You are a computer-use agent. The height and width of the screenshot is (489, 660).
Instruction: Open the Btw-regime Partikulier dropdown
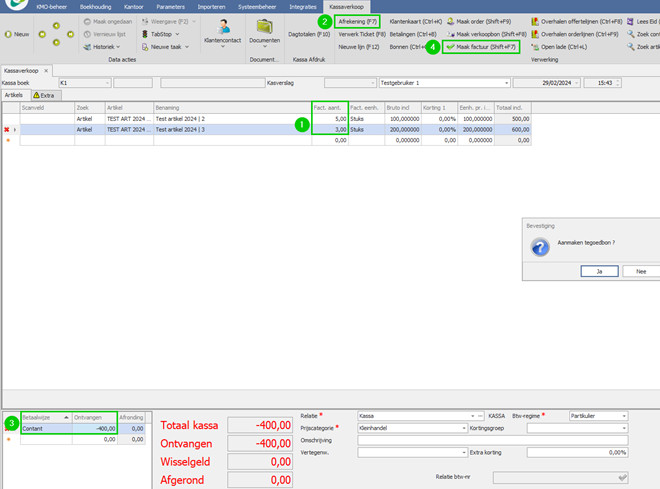[x=624, y=416]
